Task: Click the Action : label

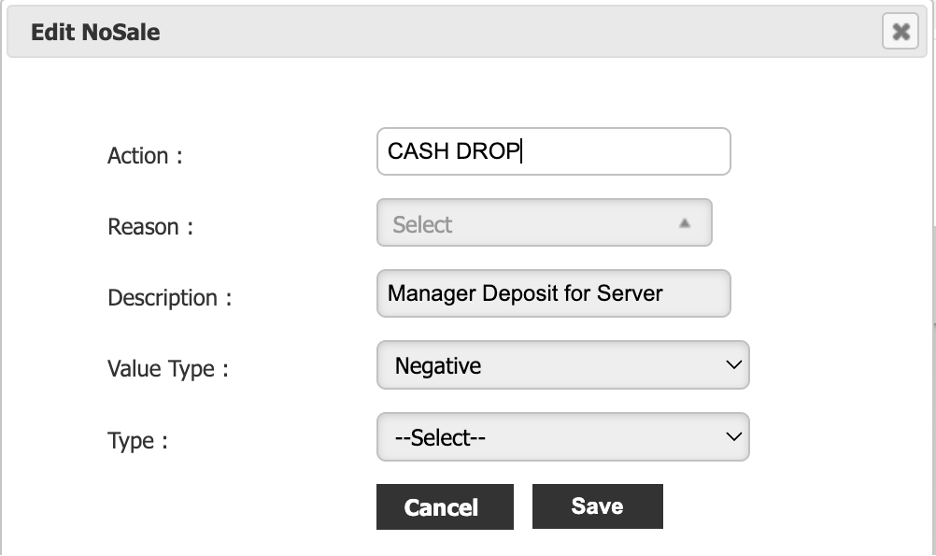Action: coord(145,156)
